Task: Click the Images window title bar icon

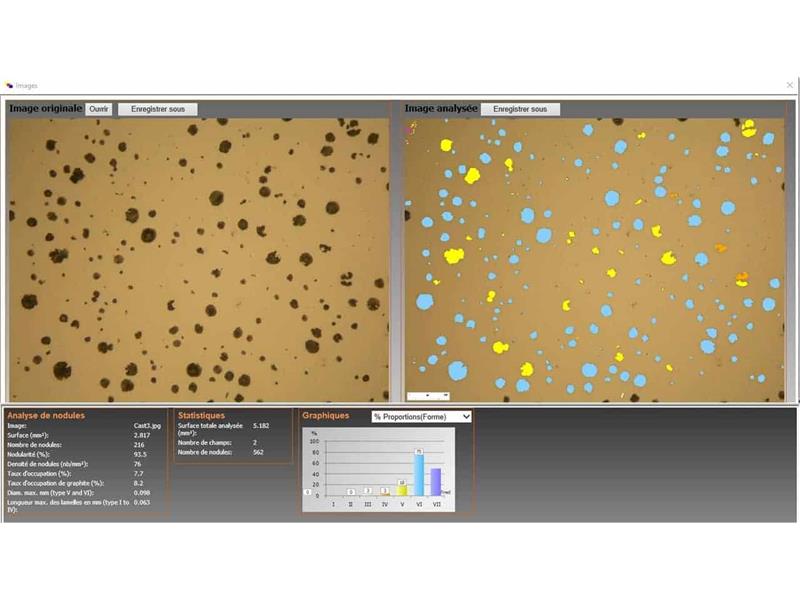Action: click(x=9, y=86)
